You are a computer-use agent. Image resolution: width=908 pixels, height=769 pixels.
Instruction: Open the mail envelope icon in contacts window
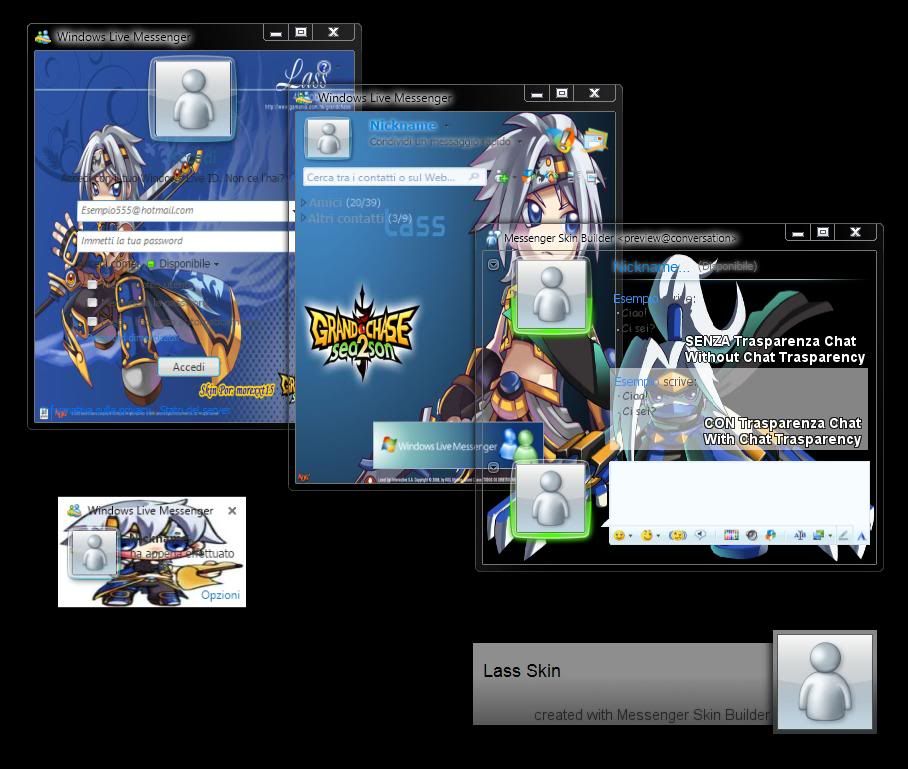(595, 140)
